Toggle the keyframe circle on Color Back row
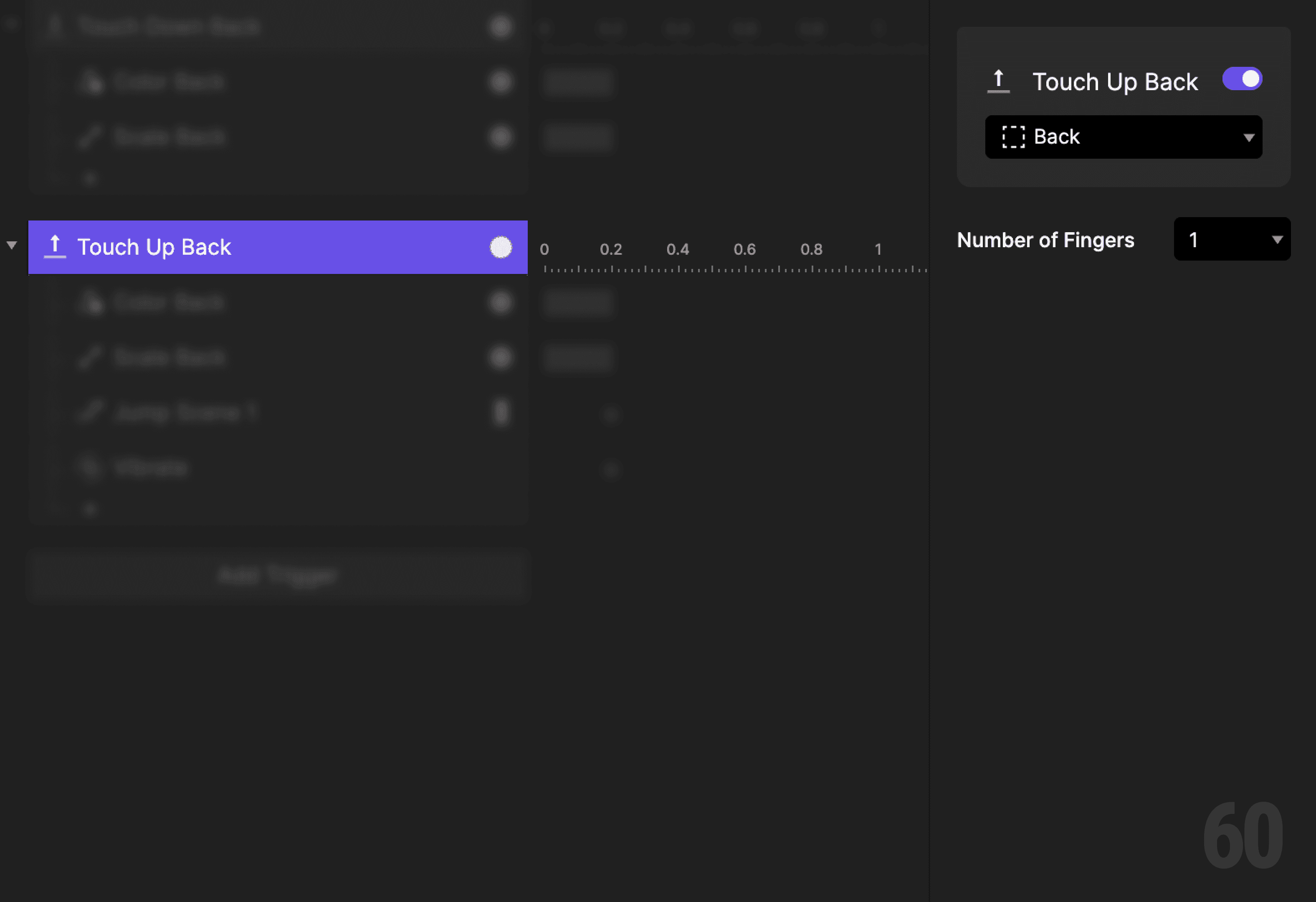1316x902 pixels. 501,302
